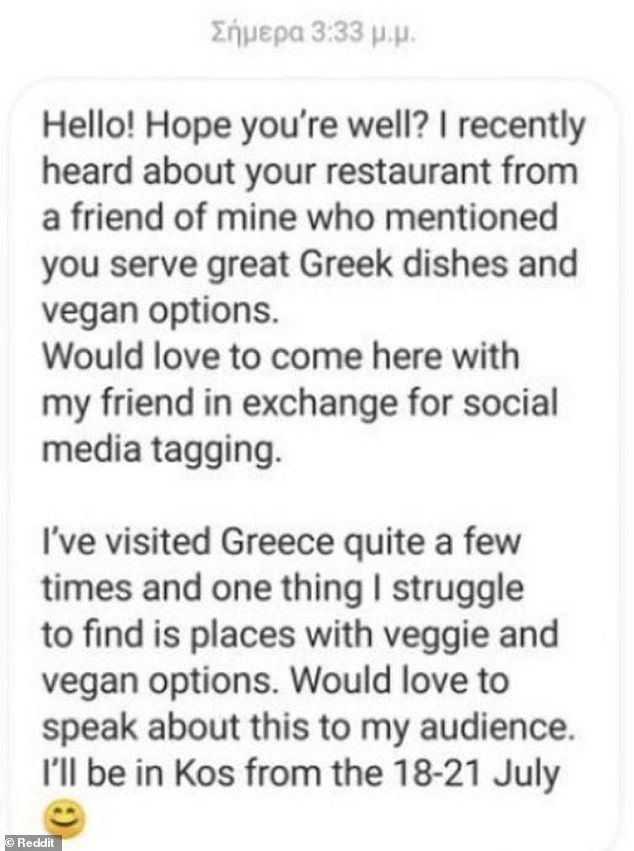Tap the word "audience."
This screenshot has height=851, width=634.
click(497, 727)
